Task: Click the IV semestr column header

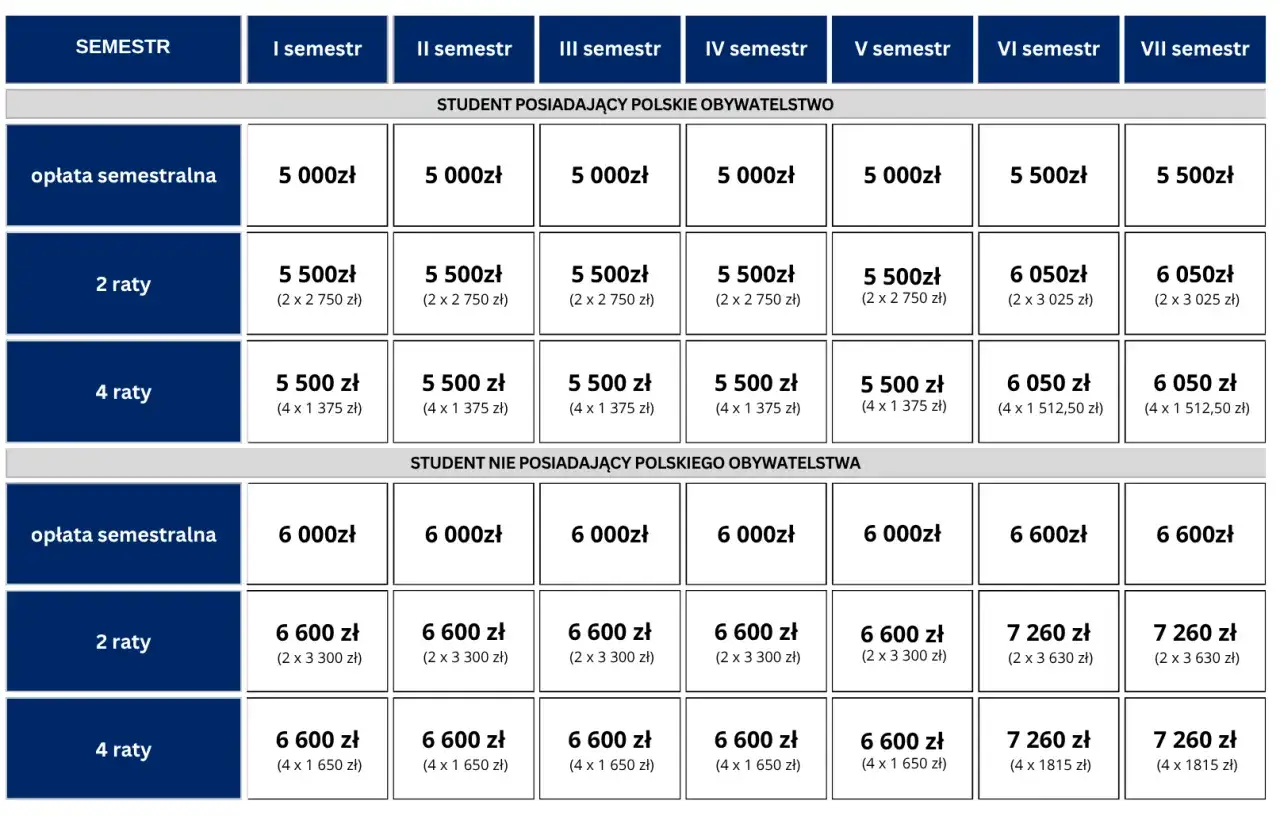Action: pos(756,49)
